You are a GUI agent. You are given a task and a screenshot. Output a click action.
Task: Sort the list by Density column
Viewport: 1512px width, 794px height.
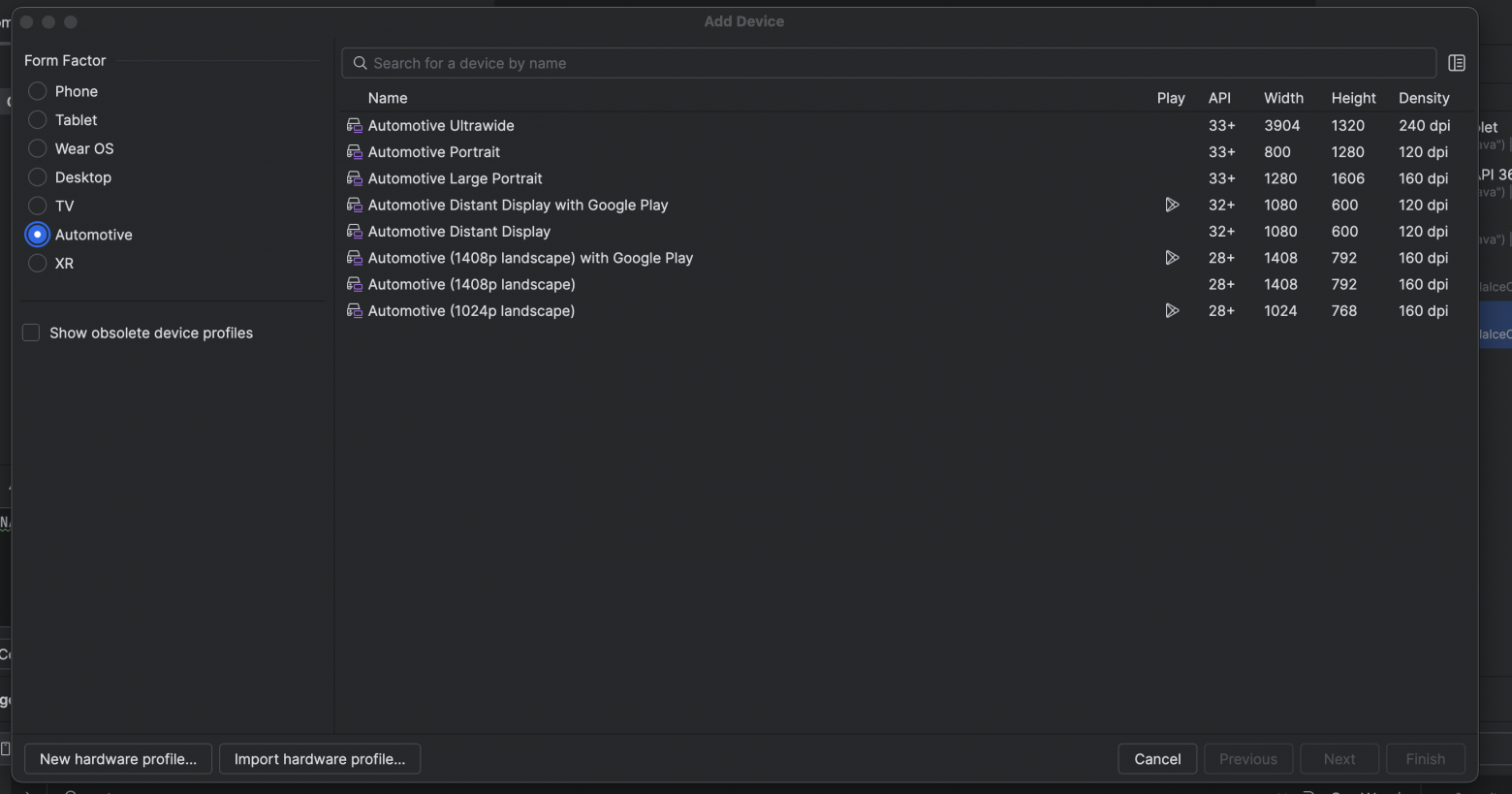pos(1424,98)
